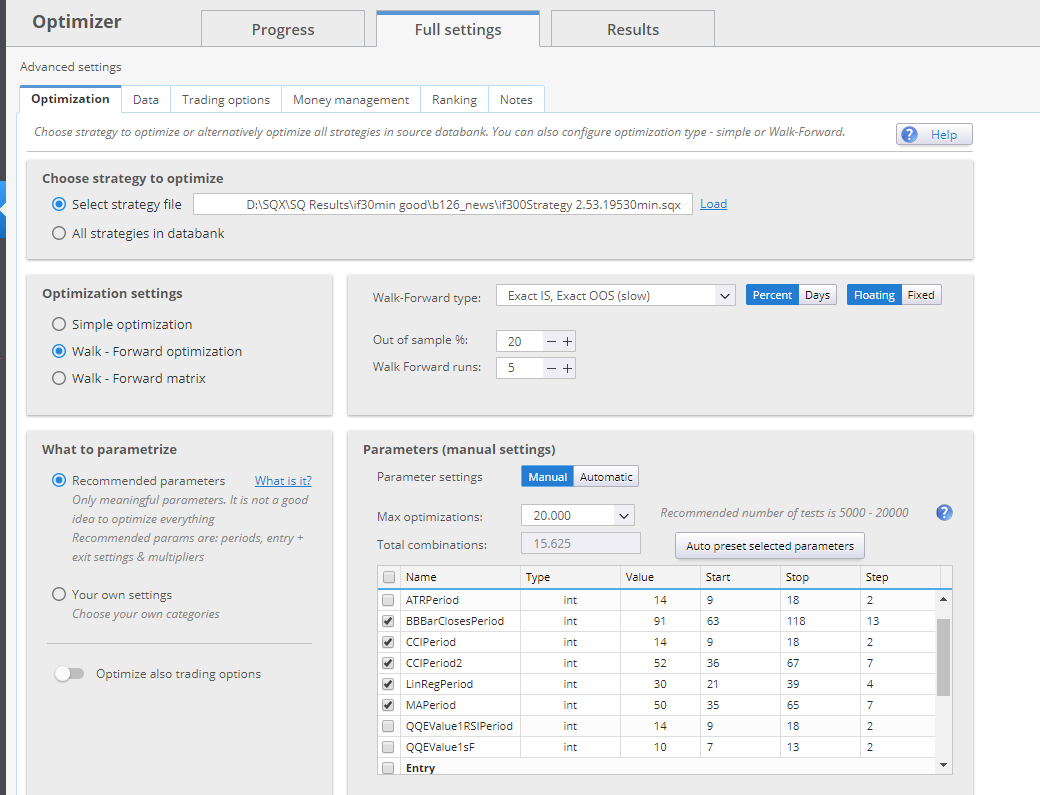Uncheck the LinRegPeriod parameter checkbox
The image size is (1040, 795).
pyautogui.click(x=388, y=684)
